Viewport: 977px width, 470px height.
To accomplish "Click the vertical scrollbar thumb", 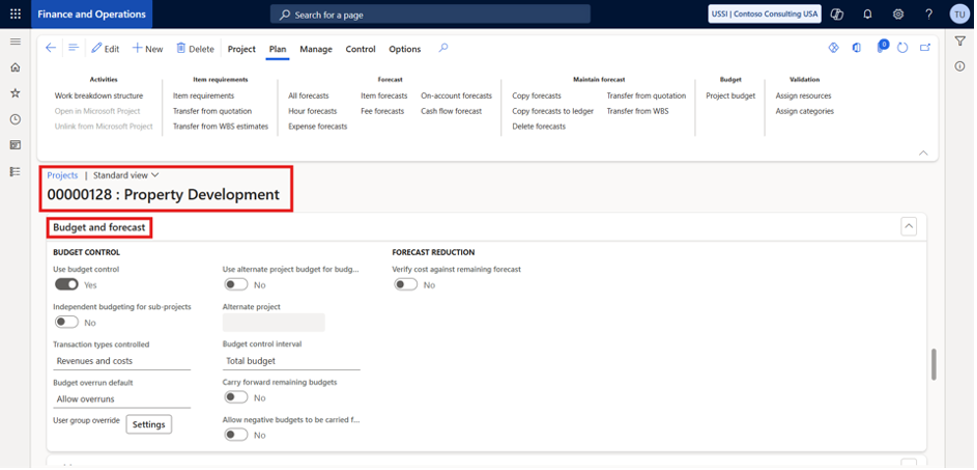I will click(934, 364).
